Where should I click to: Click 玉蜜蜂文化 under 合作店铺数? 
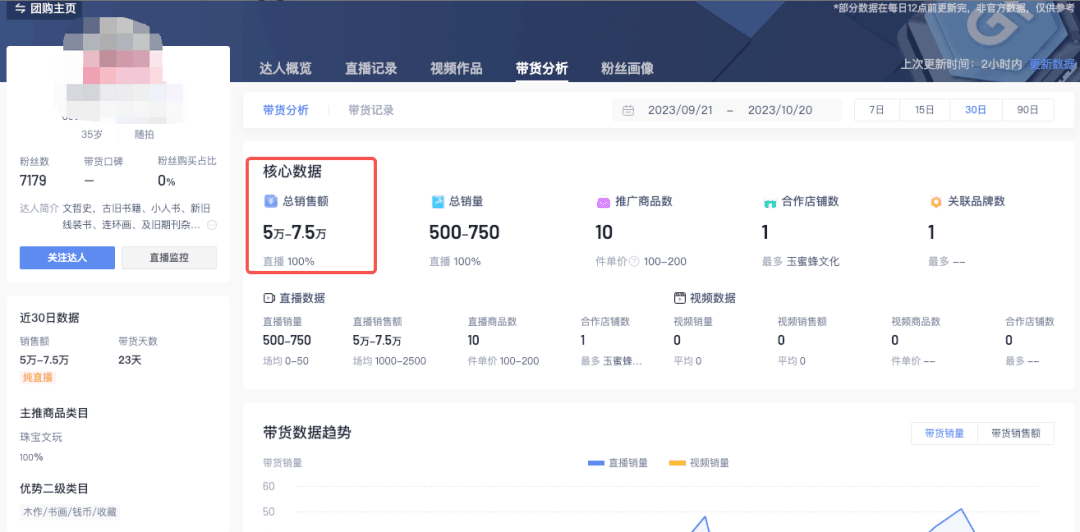pyautogui.click(x=813, y=262)
